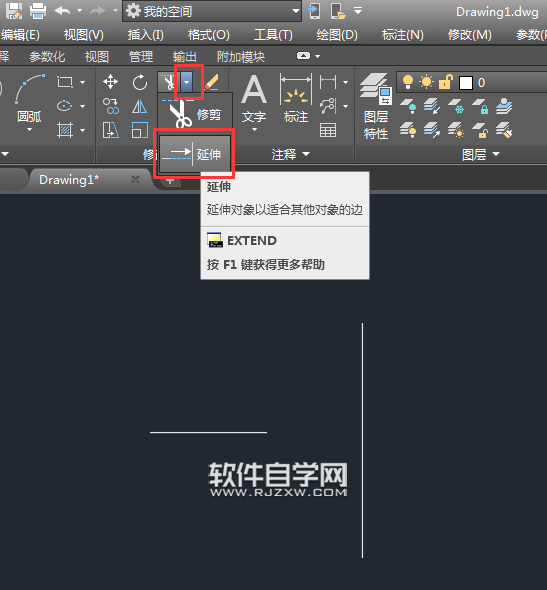Click the Undo arrow icon
Screen dimensions: 547x590
[62, 11]
